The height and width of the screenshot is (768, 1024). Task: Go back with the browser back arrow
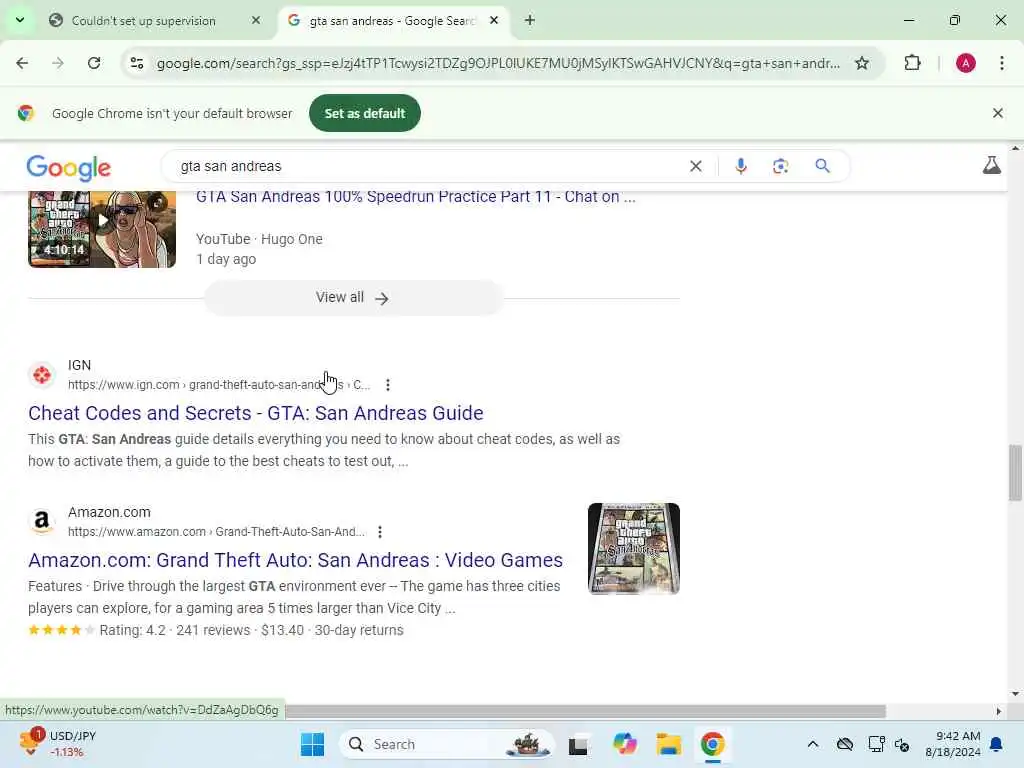[22, 63]
